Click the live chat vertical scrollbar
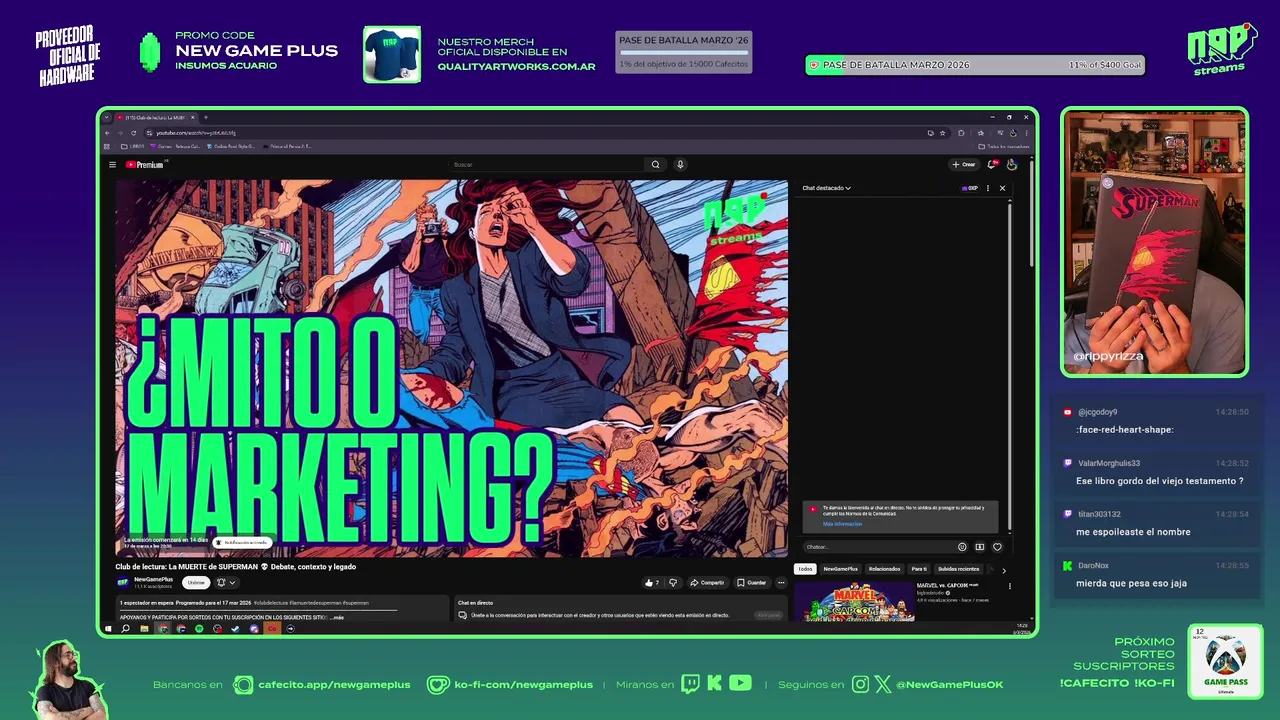The image size is (1280, 720). tap(1009, 365)
